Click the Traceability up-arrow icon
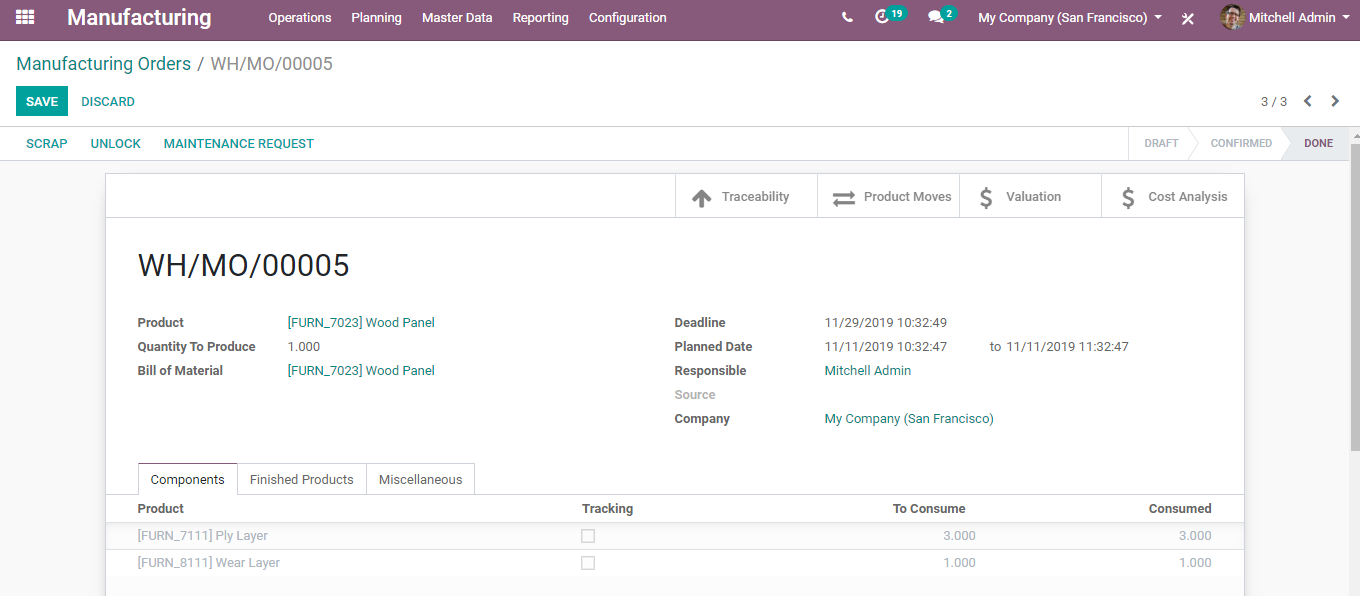 click(x=702, y=197)
